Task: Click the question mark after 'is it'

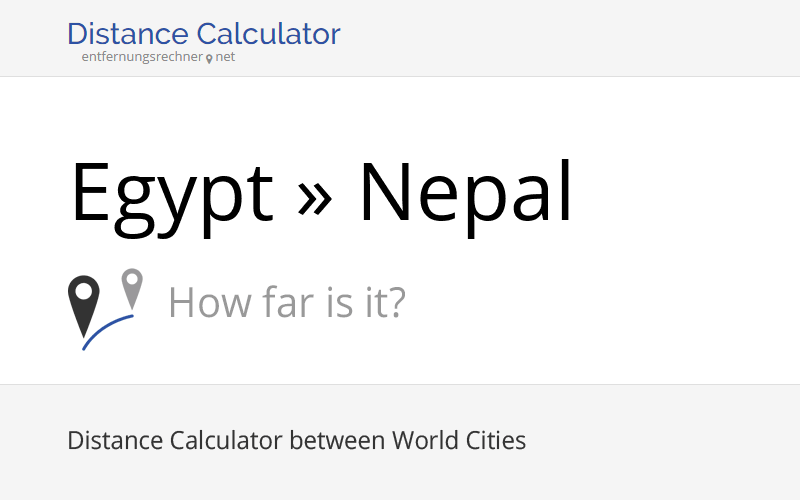Action: point(396,302)
